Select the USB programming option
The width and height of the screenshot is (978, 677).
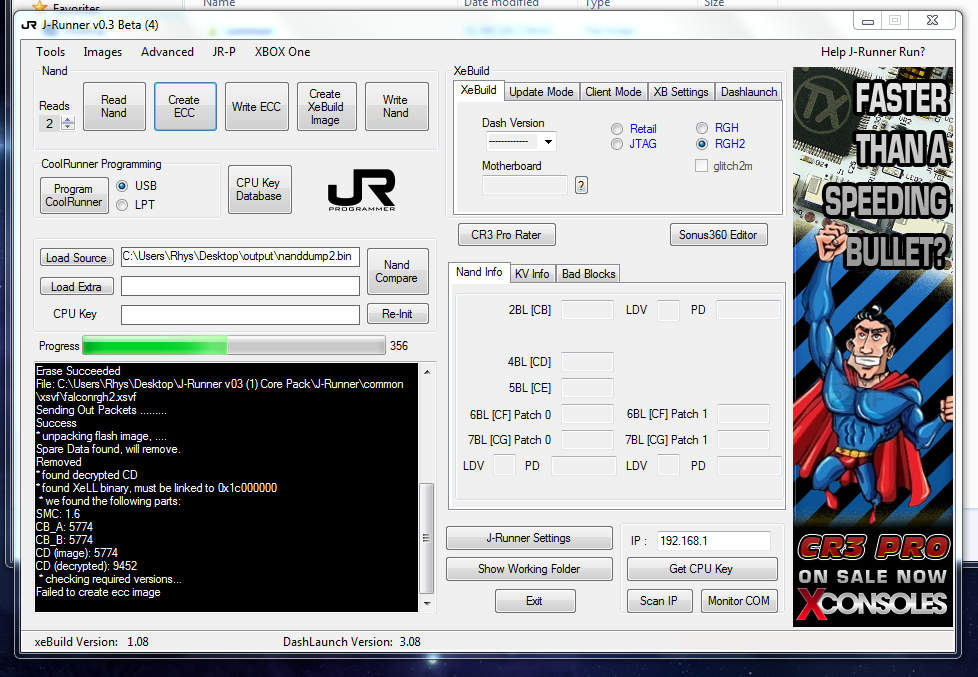coord(122,186)
